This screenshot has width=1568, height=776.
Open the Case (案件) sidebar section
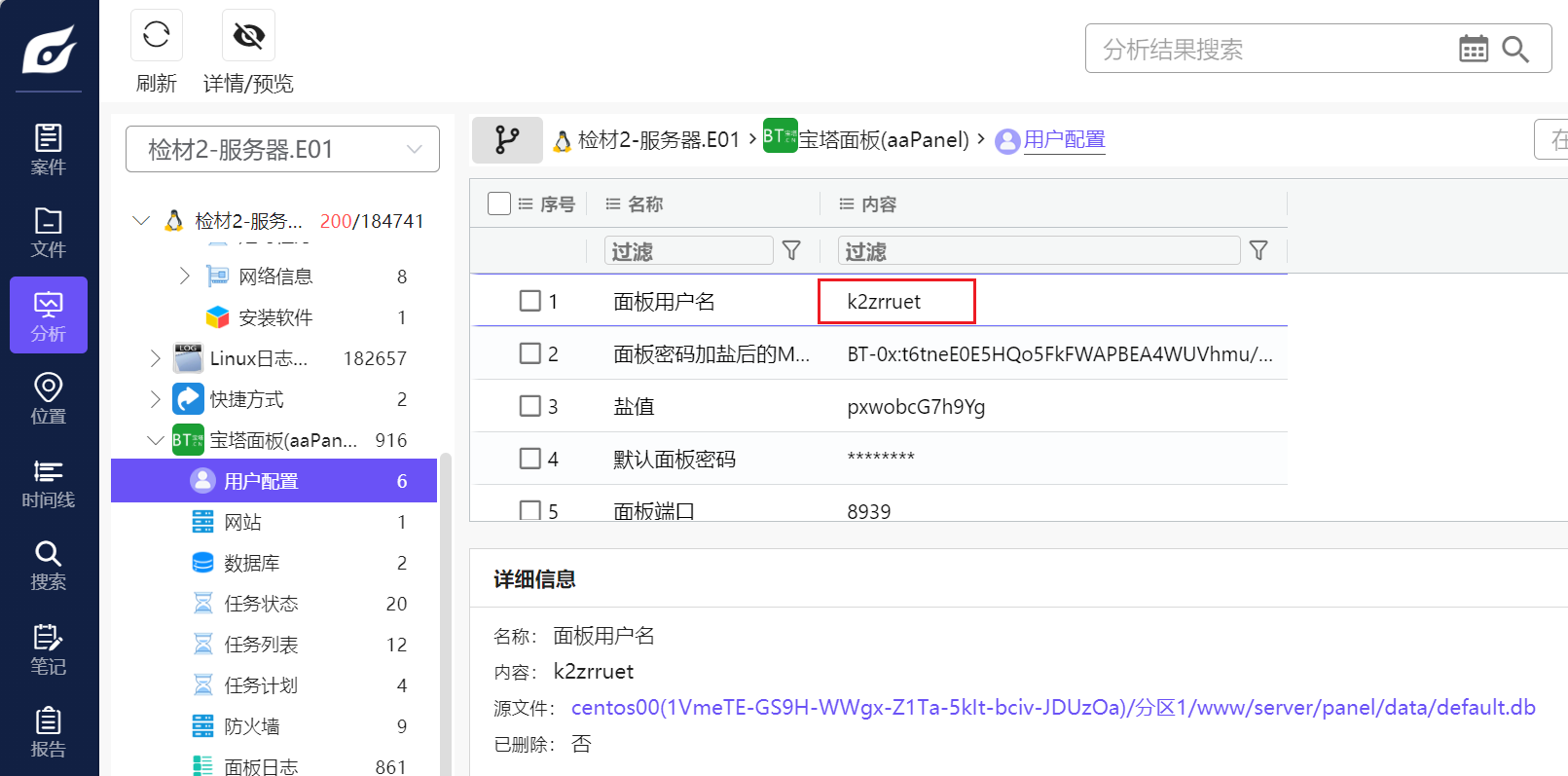[48, 149]
